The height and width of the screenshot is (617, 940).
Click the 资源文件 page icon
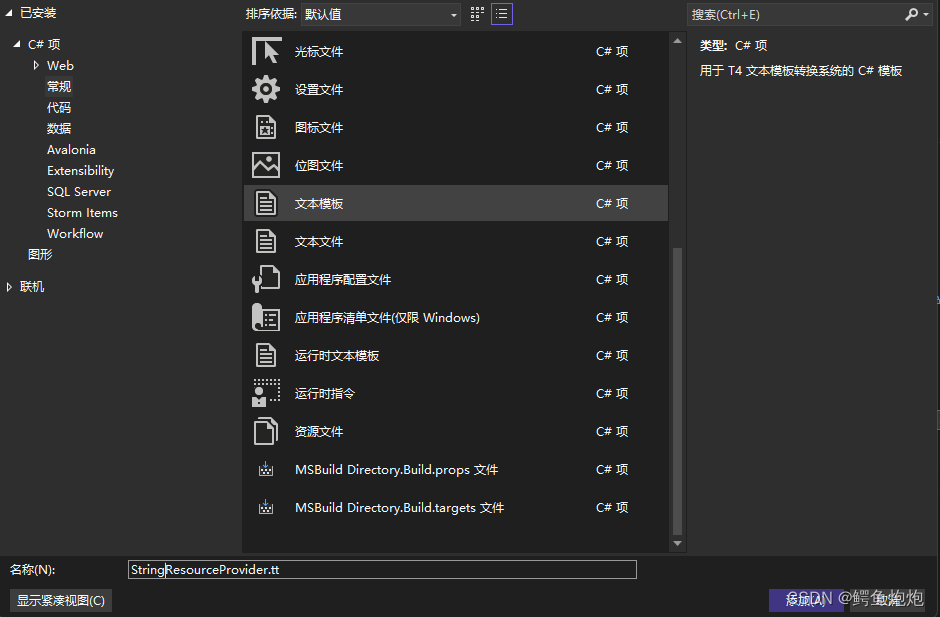(265, 430)
